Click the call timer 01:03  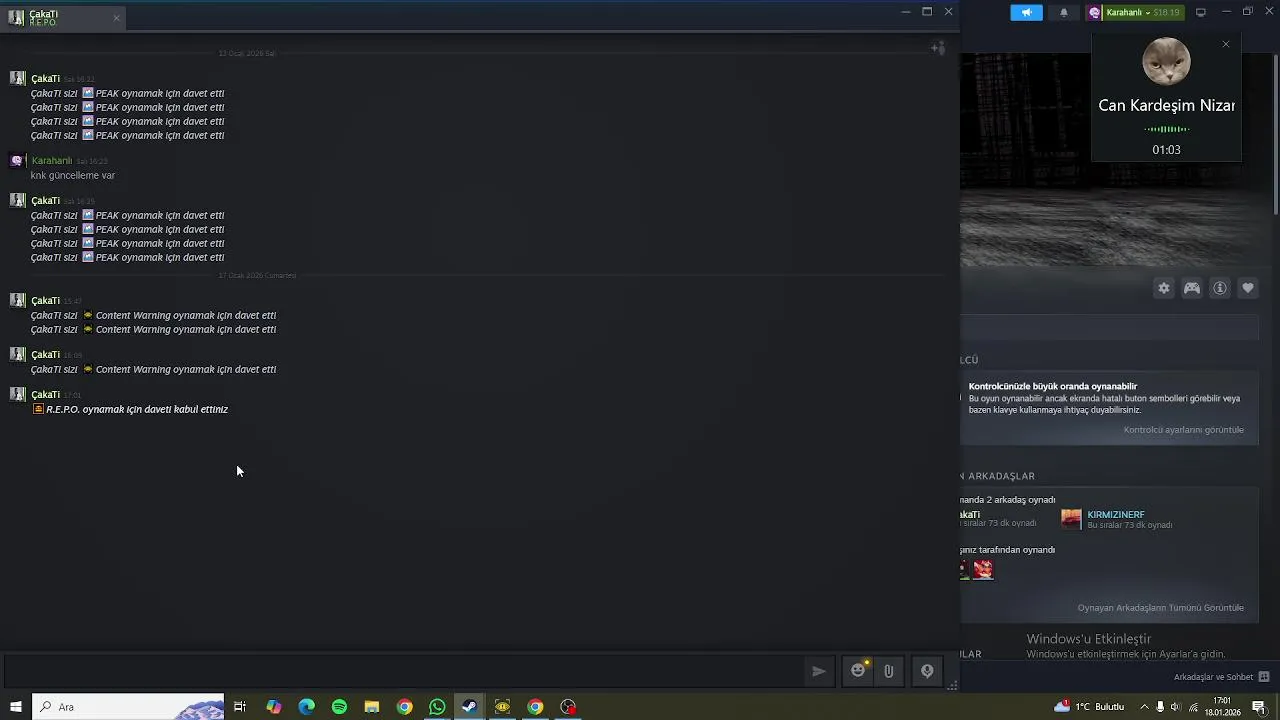(1166, 150)
